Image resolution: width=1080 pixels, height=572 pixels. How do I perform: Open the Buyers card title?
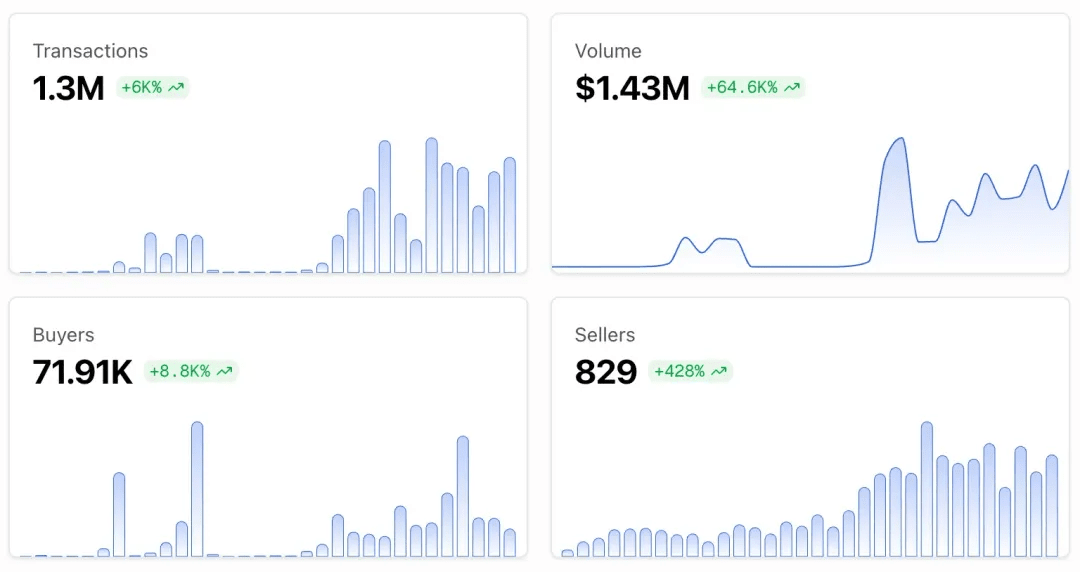coord(63,335)
